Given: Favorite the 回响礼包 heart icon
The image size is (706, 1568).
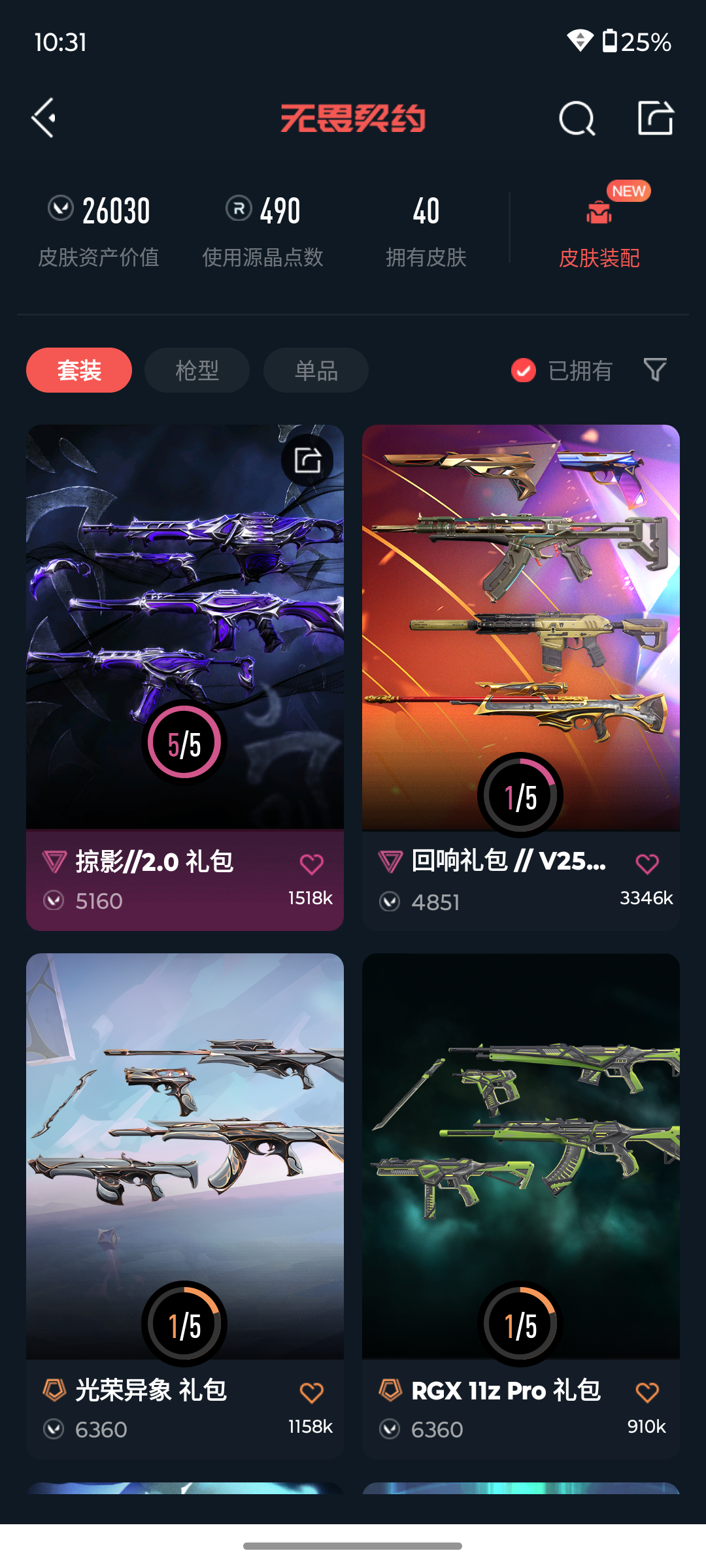Looking at the screenshot, I should click(647, 863).
